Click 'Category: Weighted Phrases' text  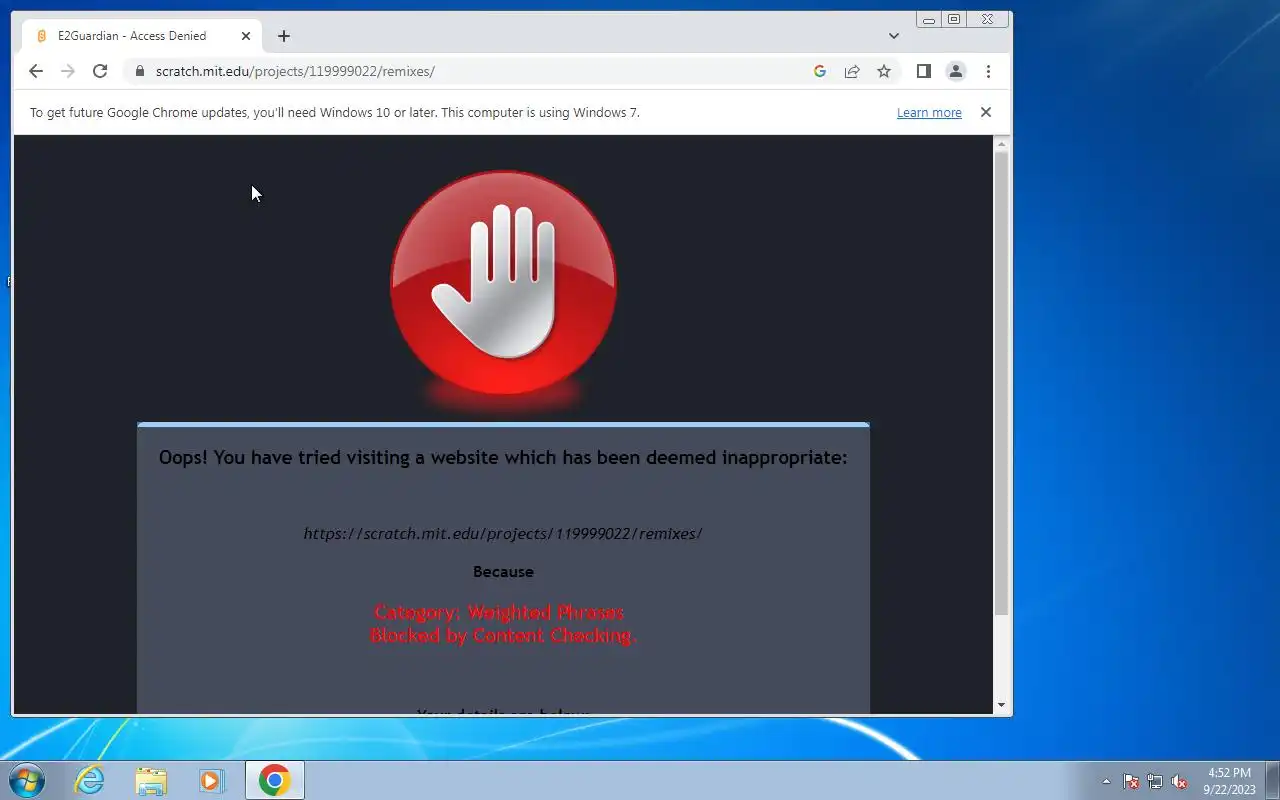point(499,612)
